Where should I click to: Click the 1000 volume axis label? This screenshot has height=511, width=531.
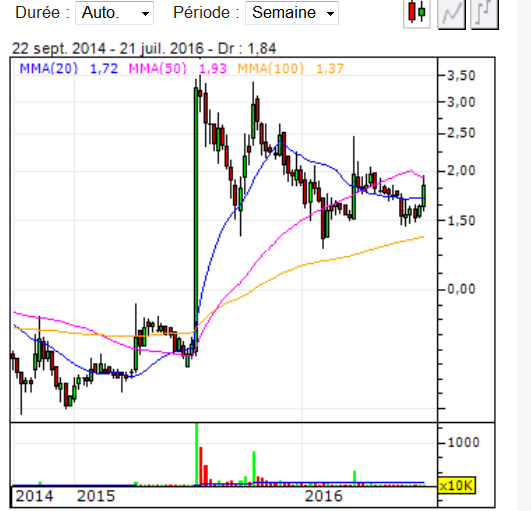(x=463, y=442)
